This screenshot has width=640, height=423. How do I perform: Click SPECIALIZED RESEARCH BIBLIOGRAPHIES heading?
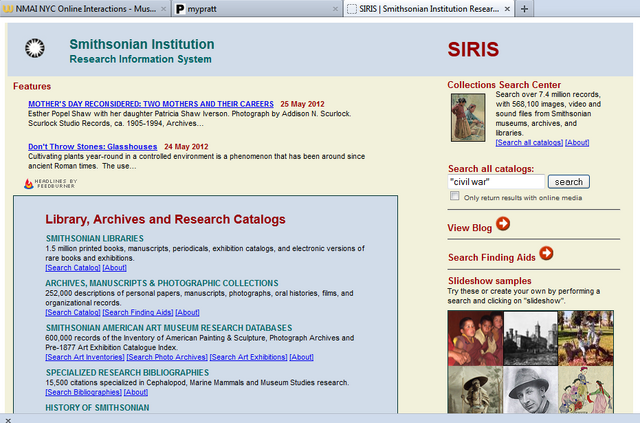click(127, 372)
